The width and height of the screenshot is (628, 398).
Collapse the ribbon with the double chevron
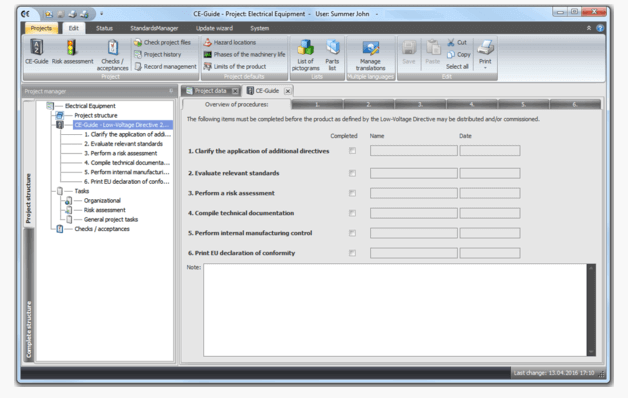pyautogui.click(x=589, y=28)
